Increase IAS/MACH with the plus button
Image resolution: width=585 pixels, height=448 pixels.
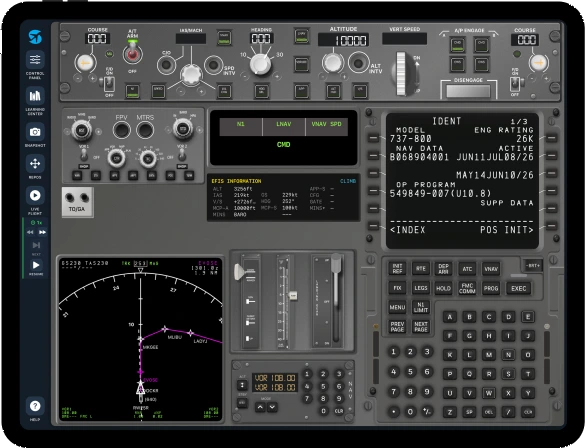click(201, 91)
